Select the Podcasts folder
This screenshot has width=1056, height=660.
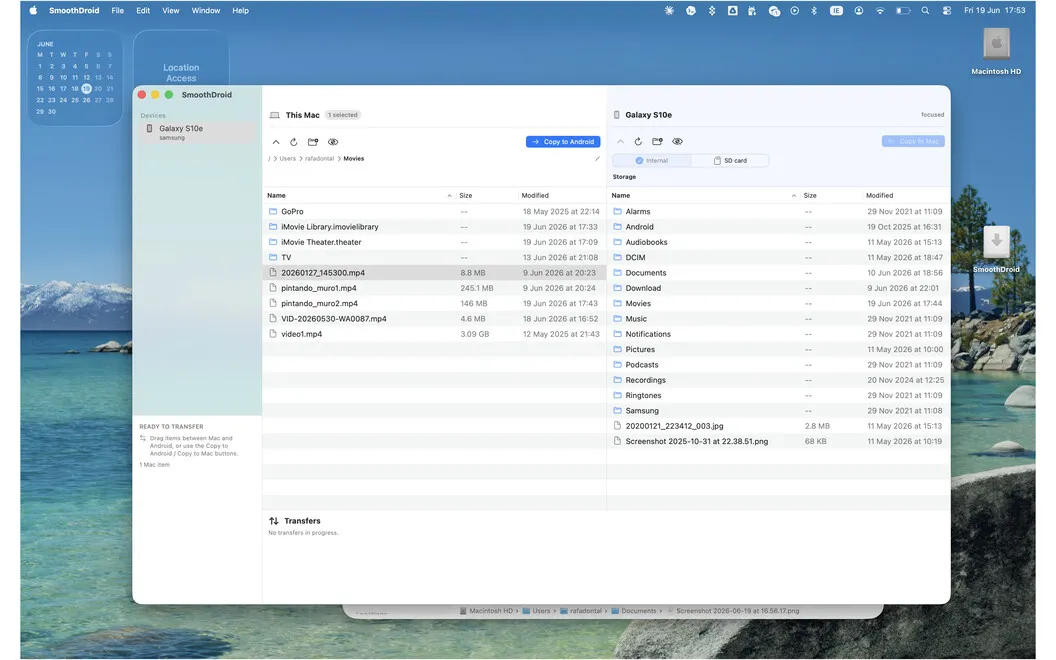[779, 365]
